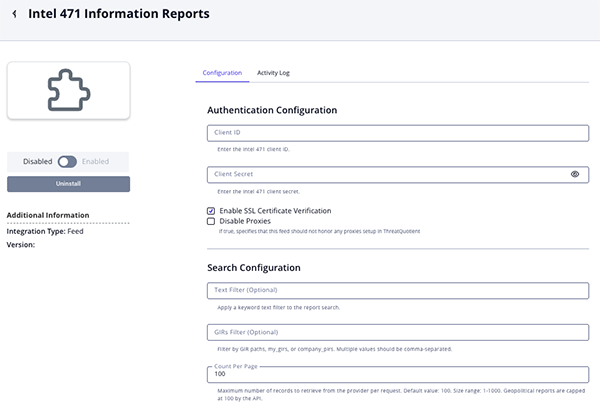The image size is (600, 410).
Task: Focus the Client Secret input field
Action: click(x=398, y=175)
